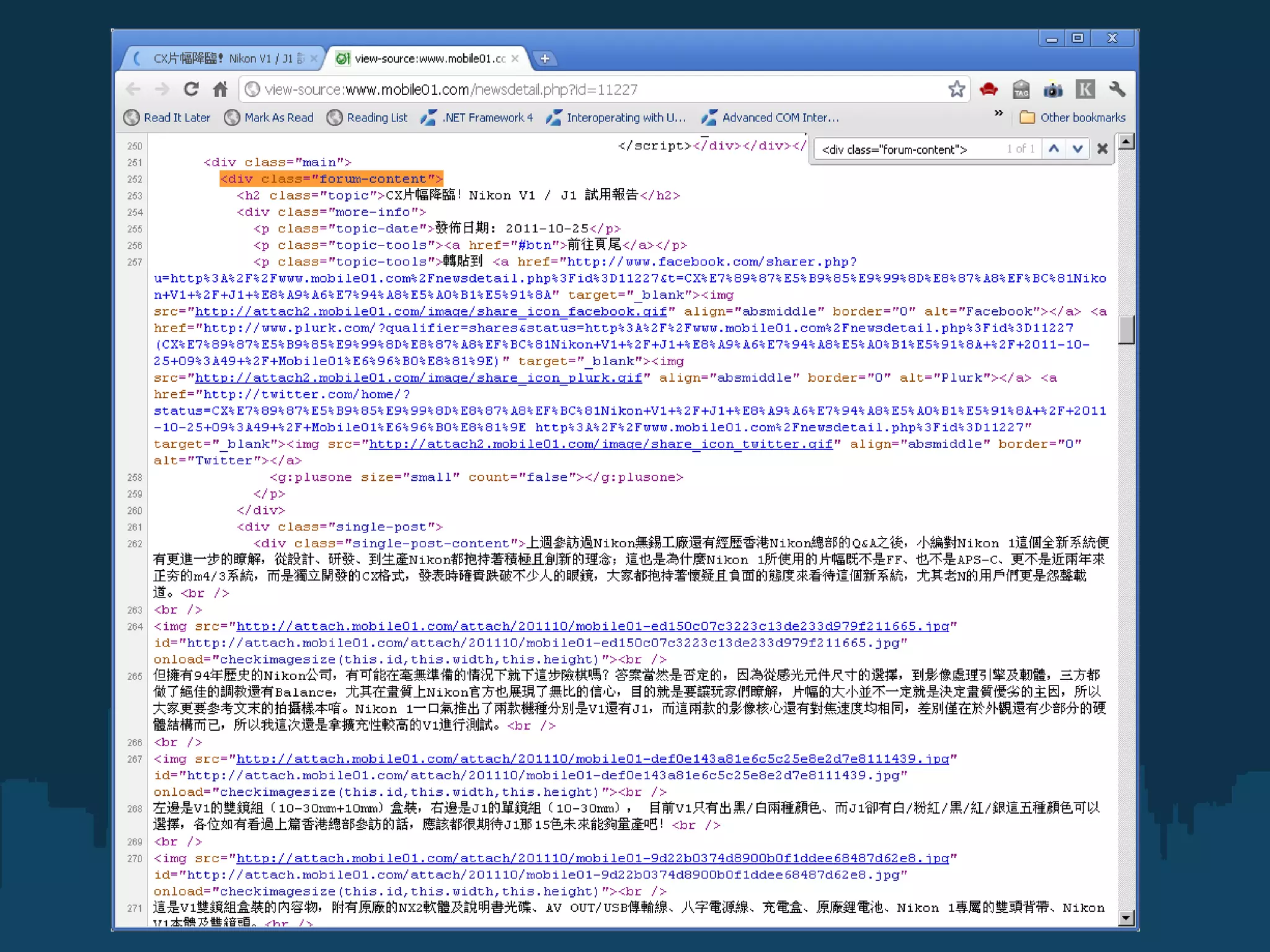1270x952 pixels.
Task: Open the Other bookmarks folder
Action: pyautogui.click(x=1073, y=118)
